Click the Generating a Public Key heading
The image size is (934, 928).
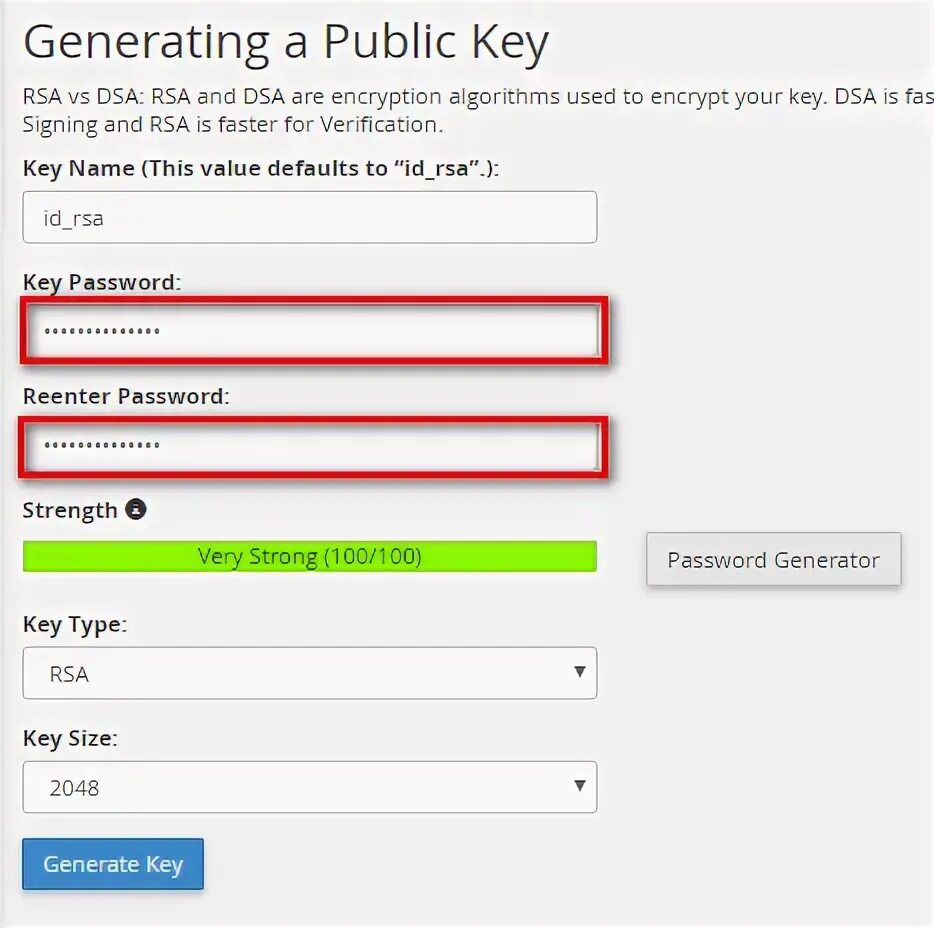286,43
